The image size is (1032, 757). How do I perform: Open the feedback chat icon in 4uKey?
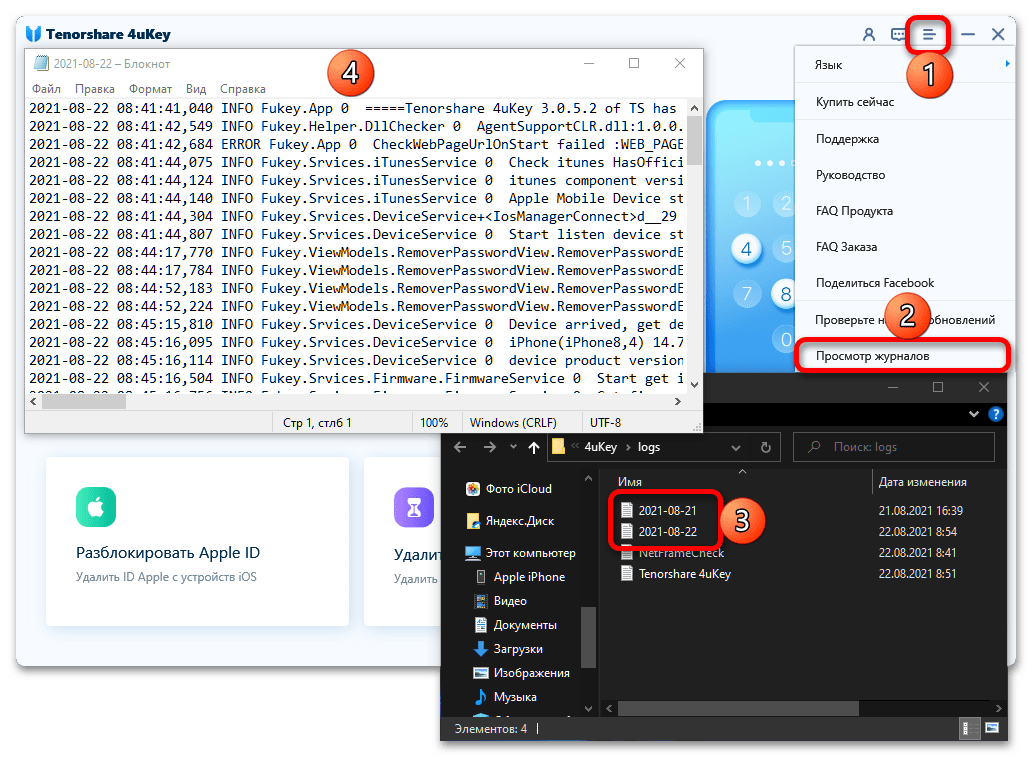point(898,34)
